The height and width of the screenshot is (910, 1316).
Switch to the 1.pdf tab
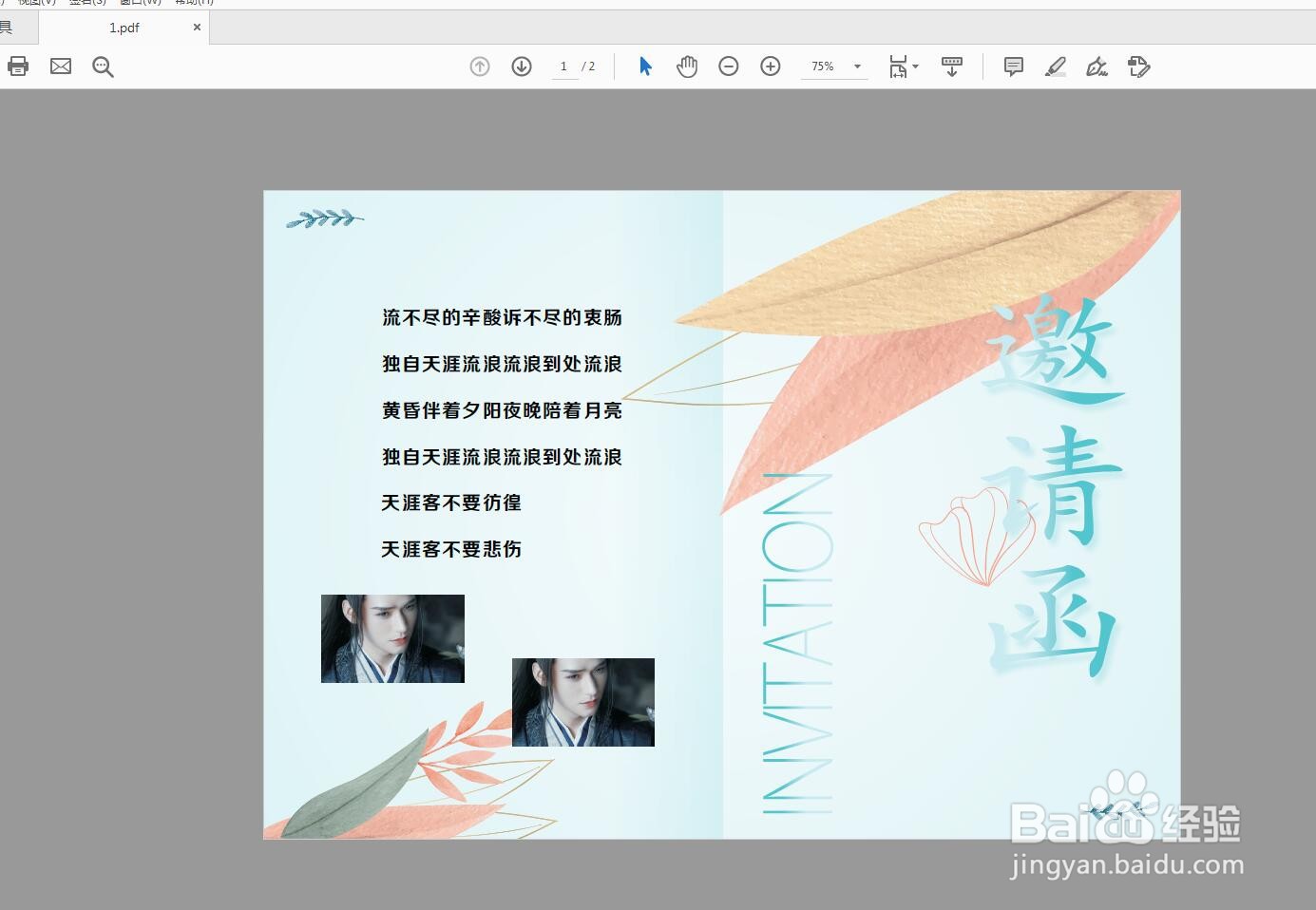(x=124, y=28)
